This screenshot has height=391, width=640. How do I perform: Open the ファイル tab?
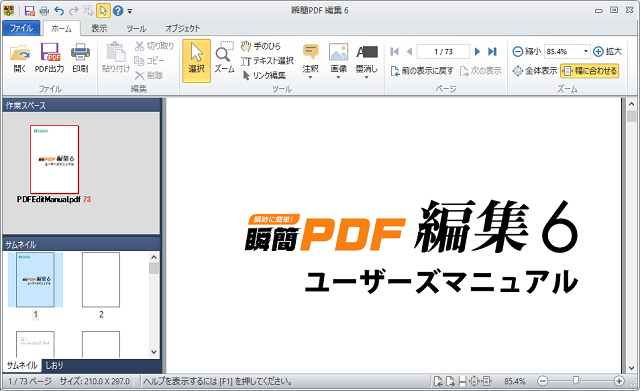point(21,28)
